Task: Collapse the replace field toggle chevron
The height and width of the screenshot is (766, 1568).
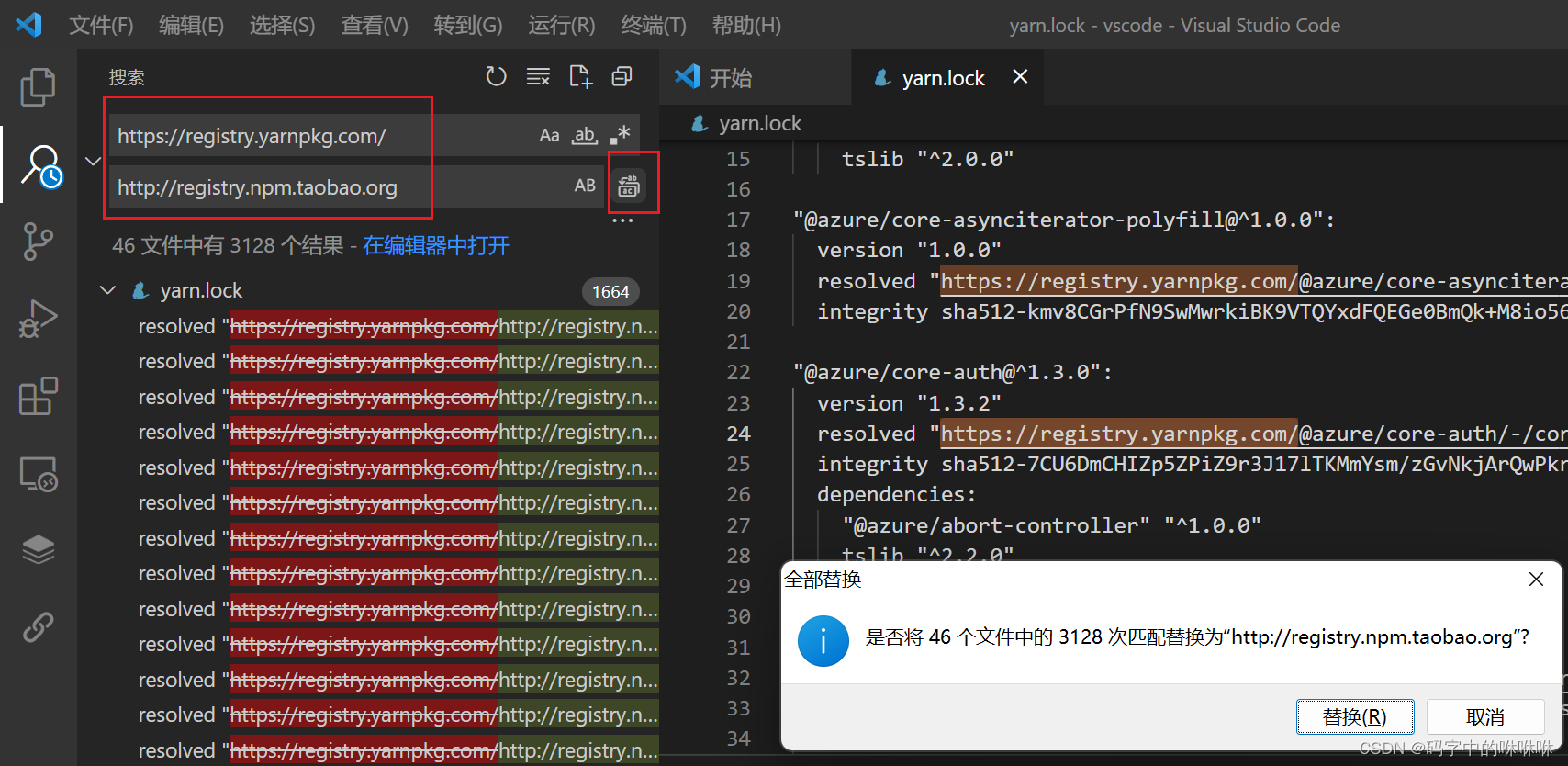Action: [x=93, y=161]
